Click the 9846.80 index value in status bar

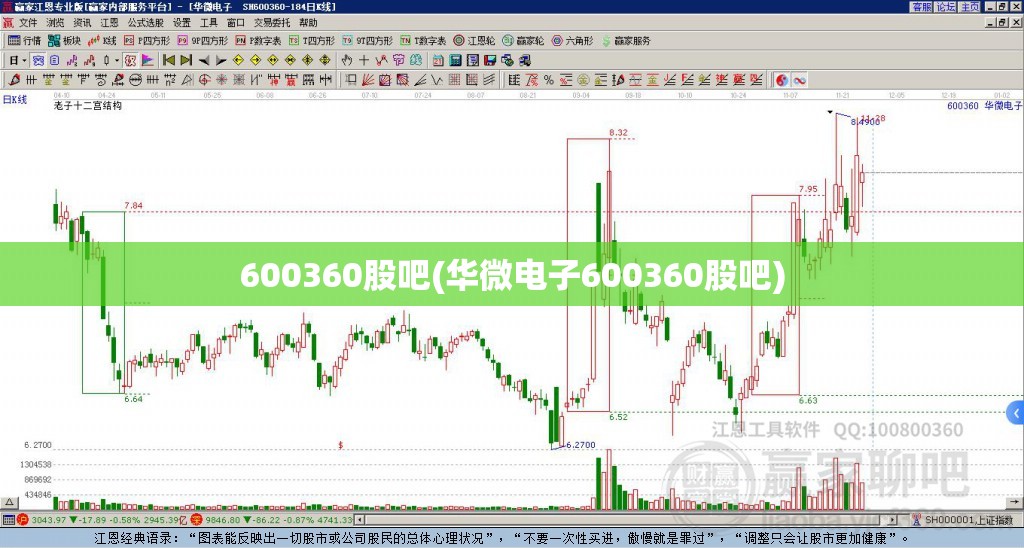tap(222, 520)
